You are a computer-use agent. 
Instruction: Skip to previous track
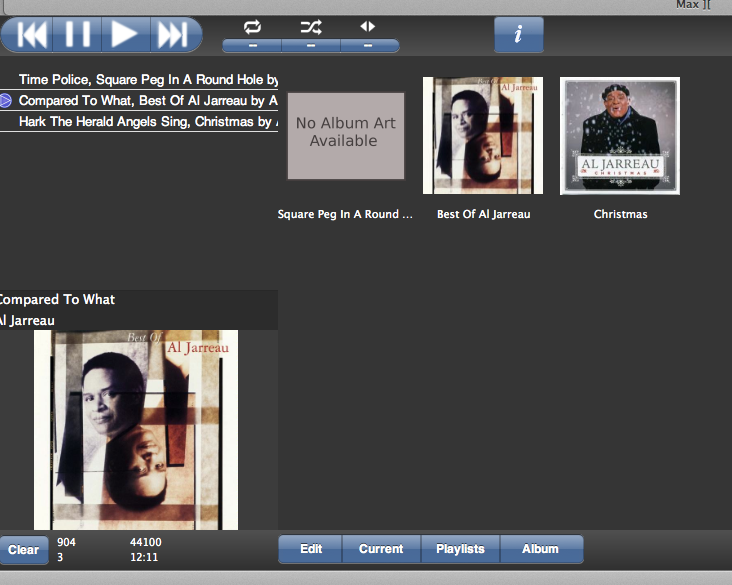(28, 35)
